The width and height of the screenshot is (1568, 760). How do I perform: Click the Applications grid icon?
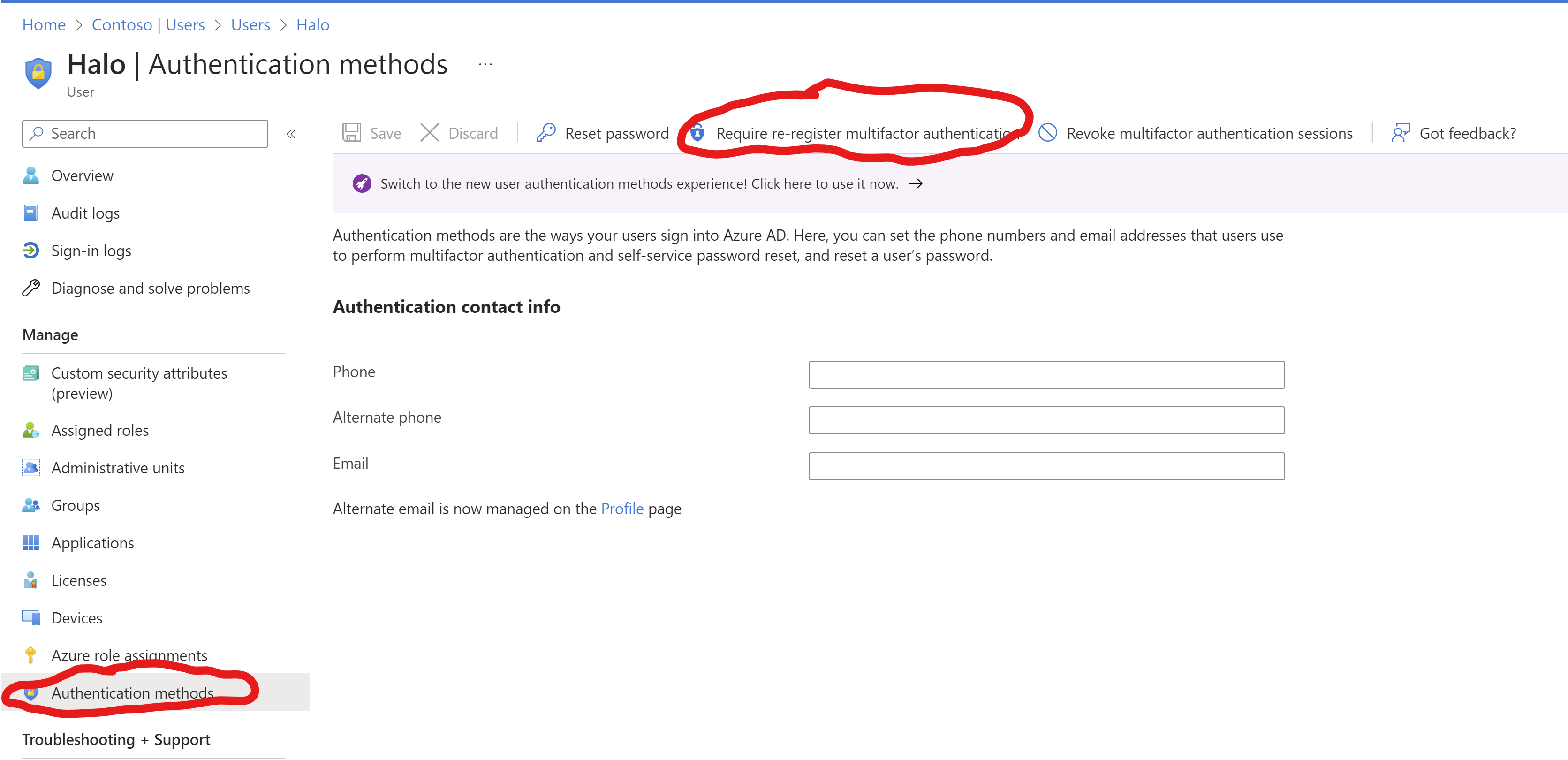[x=31, y=543]
